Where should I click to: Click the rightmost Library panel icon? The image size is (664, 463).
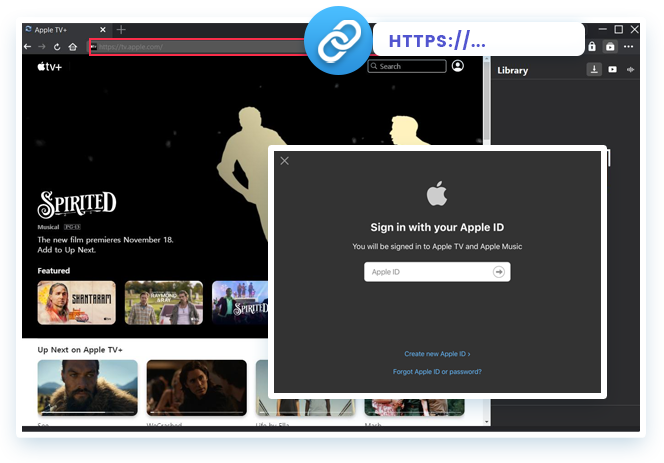click(631, 69)
